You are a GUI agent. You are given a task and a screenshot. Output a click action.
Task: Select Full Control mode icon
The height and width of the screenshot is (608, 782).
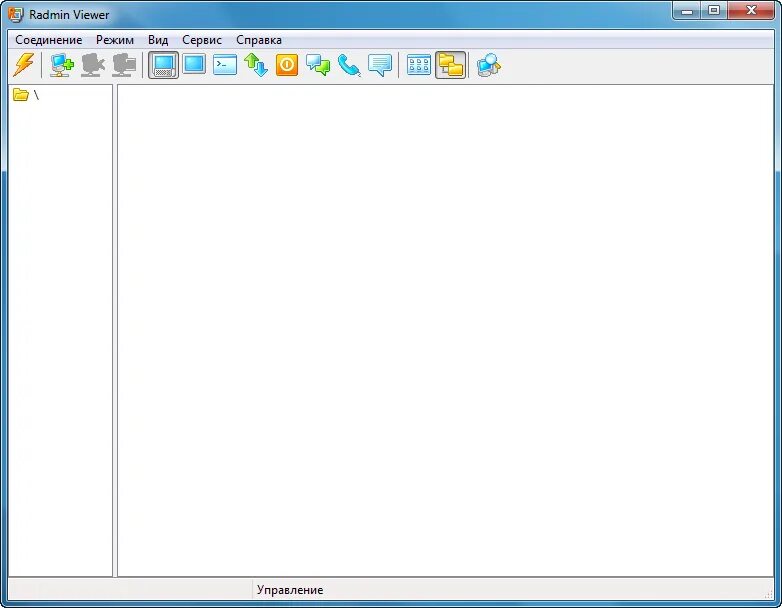coord(163,65)
